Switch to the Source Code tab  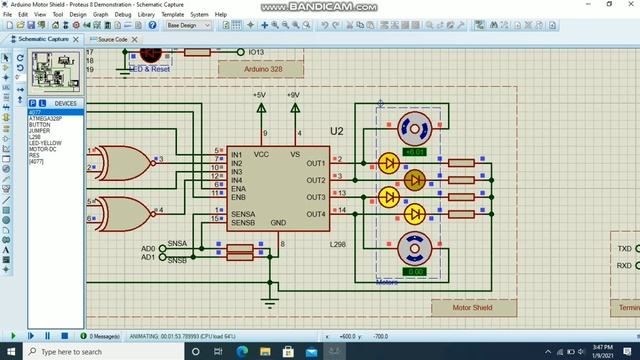pyautogui.click(x=113, y=40)
